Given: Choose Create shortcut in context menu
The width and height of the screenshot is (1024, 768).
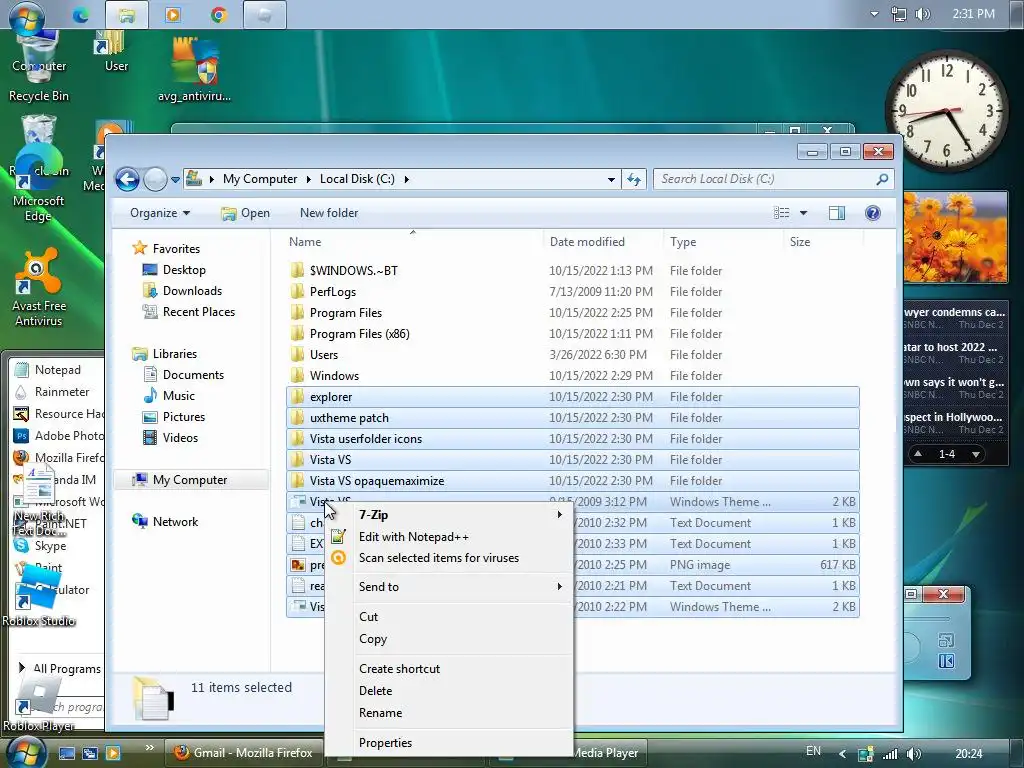Looking at the screenshot, I should 449,669.
